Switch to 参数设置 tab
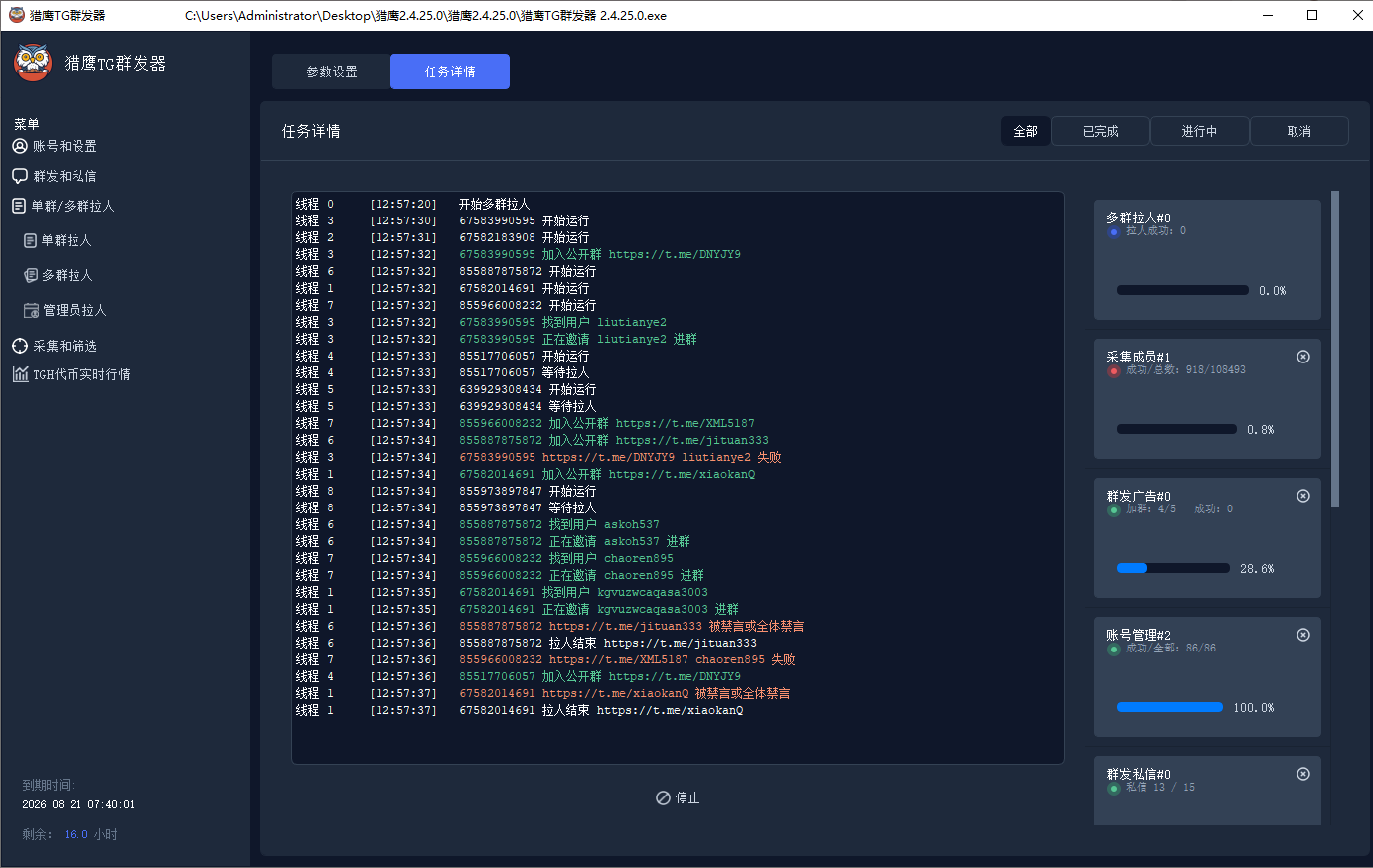 click(332, 72)
